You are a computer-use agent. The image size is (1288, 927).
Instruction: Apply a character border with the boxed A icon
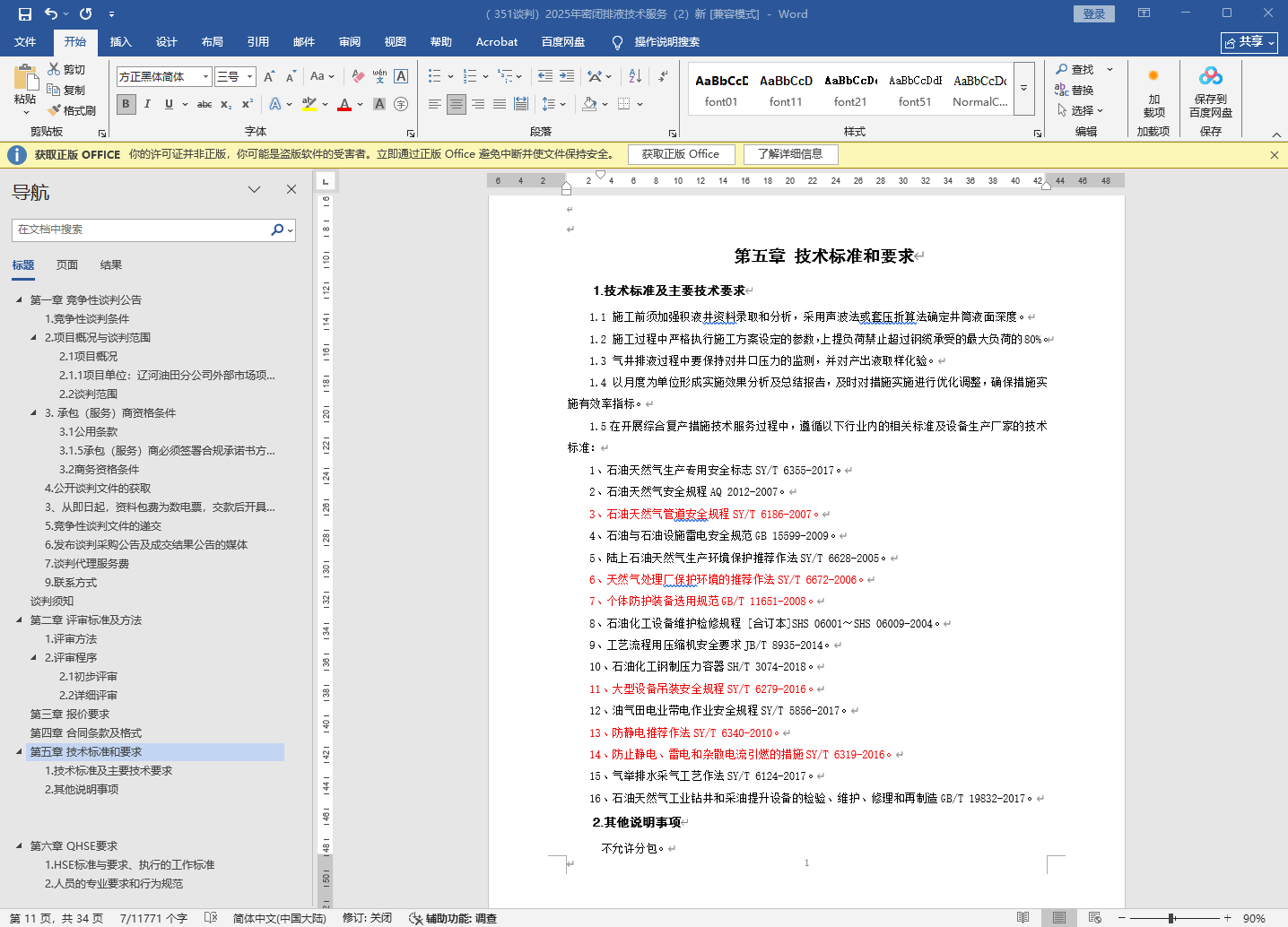click(401, 76)
